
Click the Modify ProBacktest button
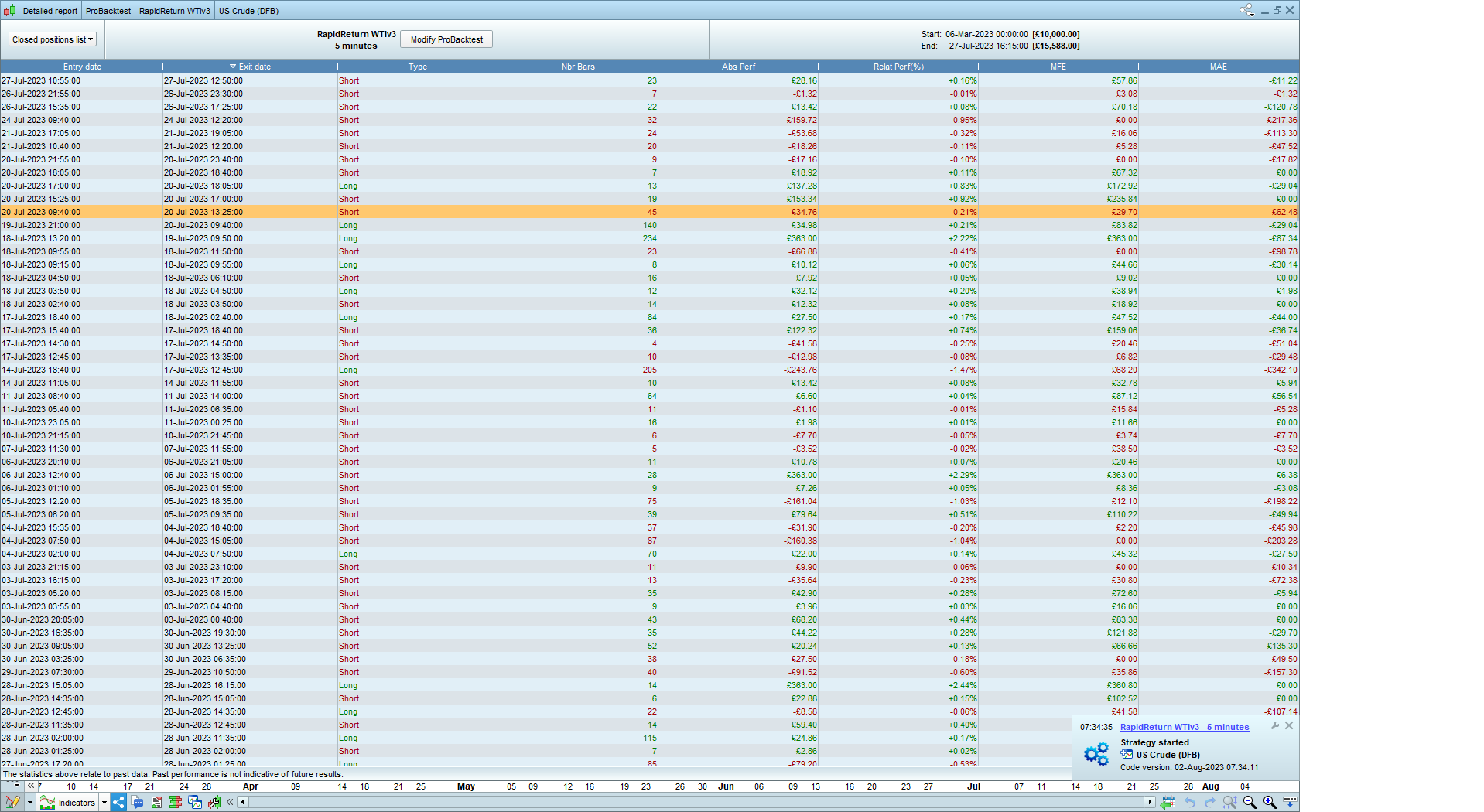pyautogui.click(x=446, y=39)
